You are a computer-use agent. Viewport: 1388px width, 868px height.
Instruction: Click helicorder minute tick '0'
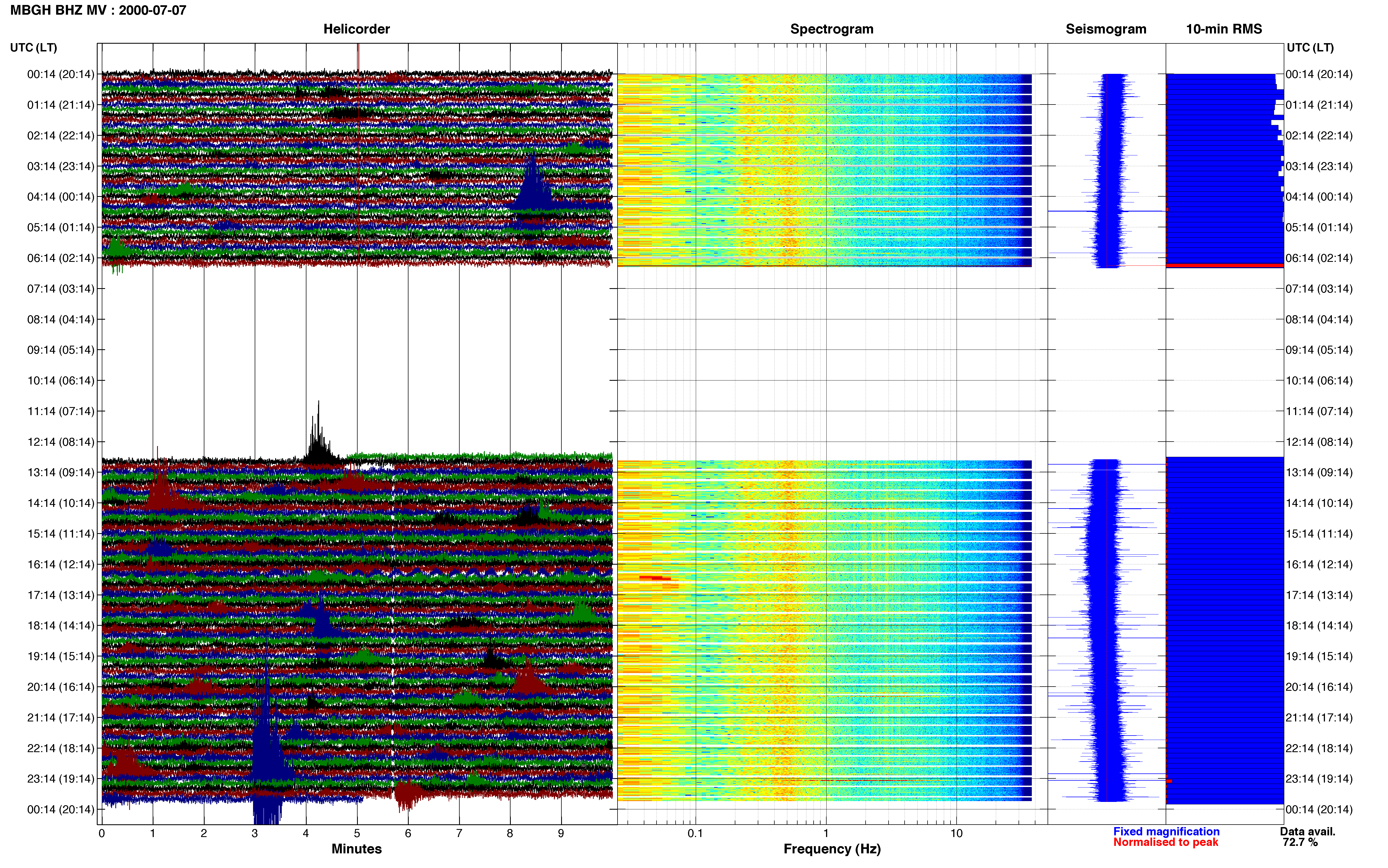(101, 833)
